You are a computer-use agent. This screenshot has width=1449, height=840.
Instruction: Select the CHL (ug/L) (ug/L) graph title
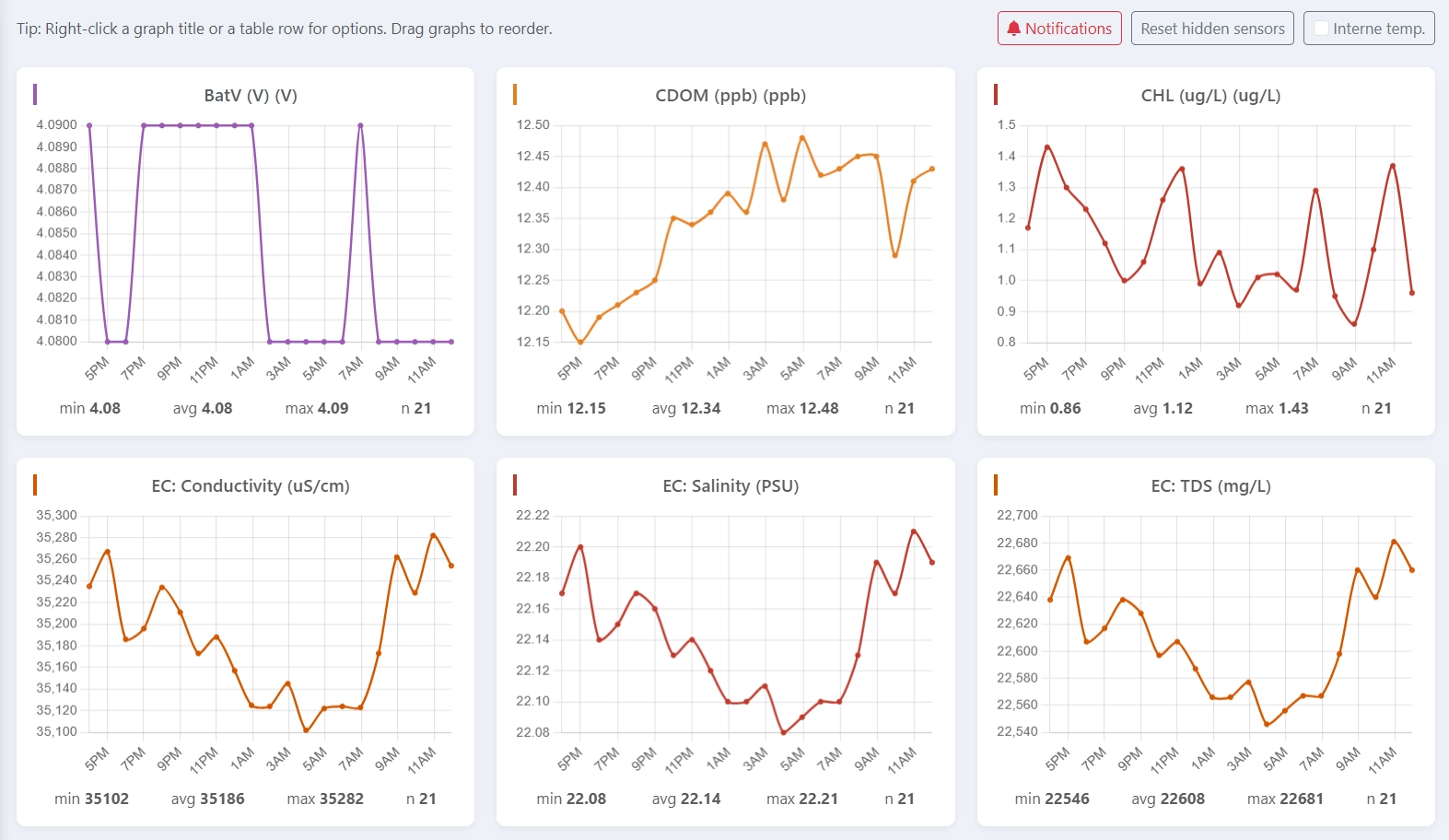[1210, 96]
